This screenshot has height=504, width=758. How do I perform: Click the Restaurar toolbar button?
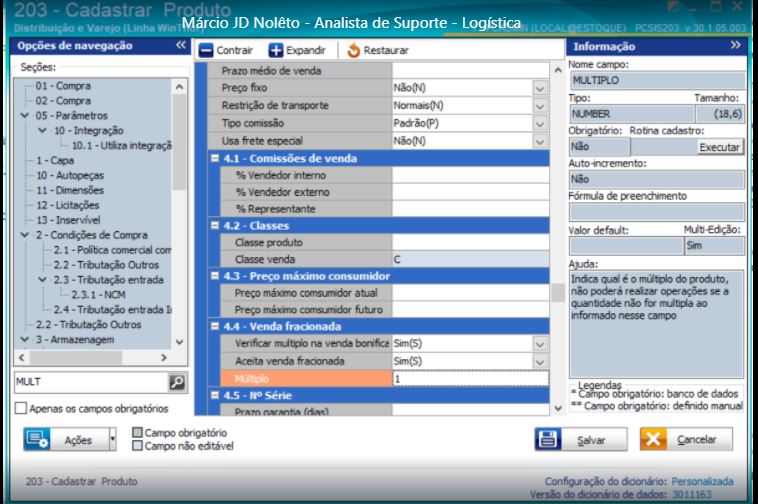tap(378, 50)
